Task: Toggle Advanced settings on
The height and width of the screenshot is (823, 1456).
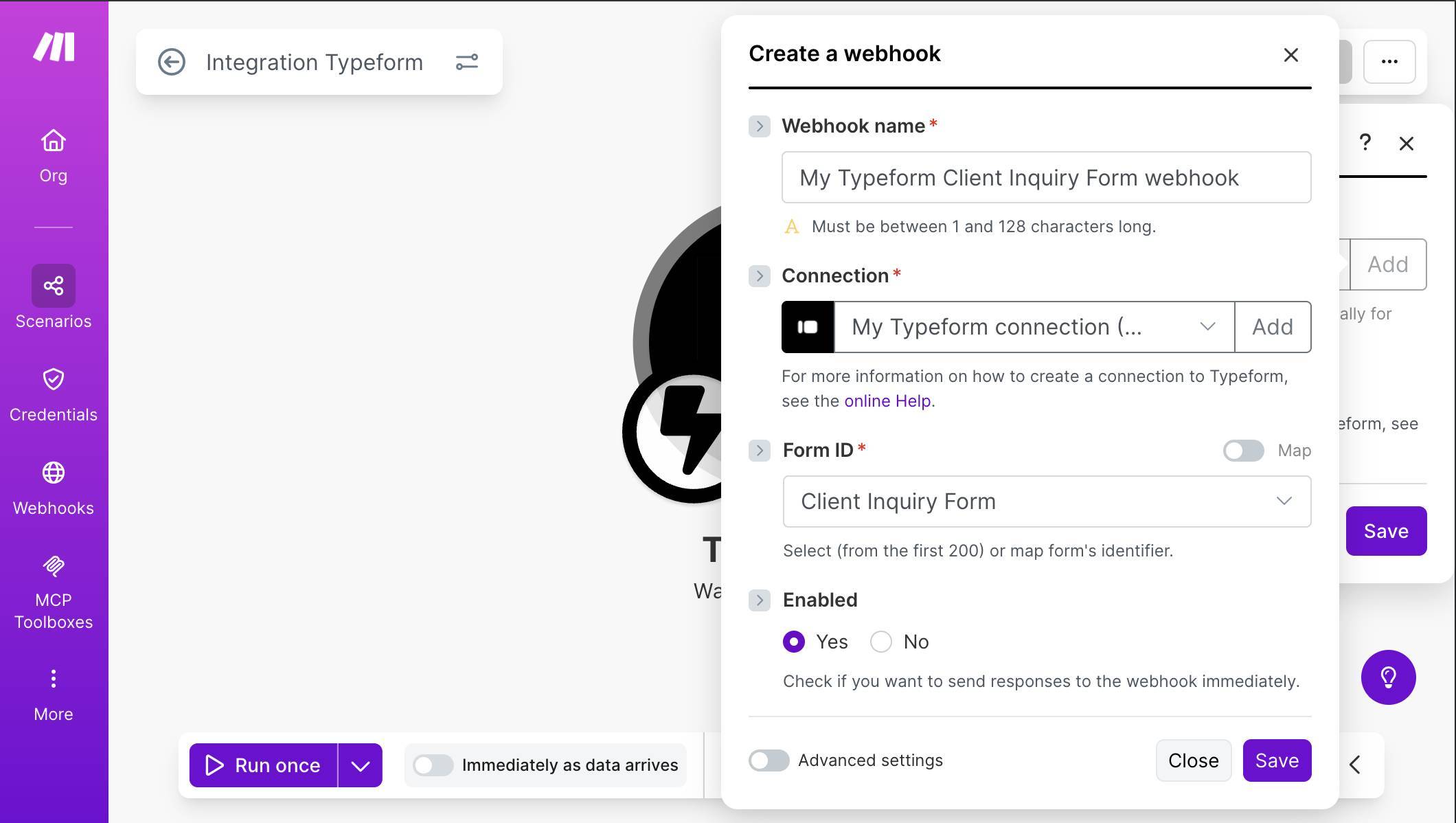Action: 768,760
